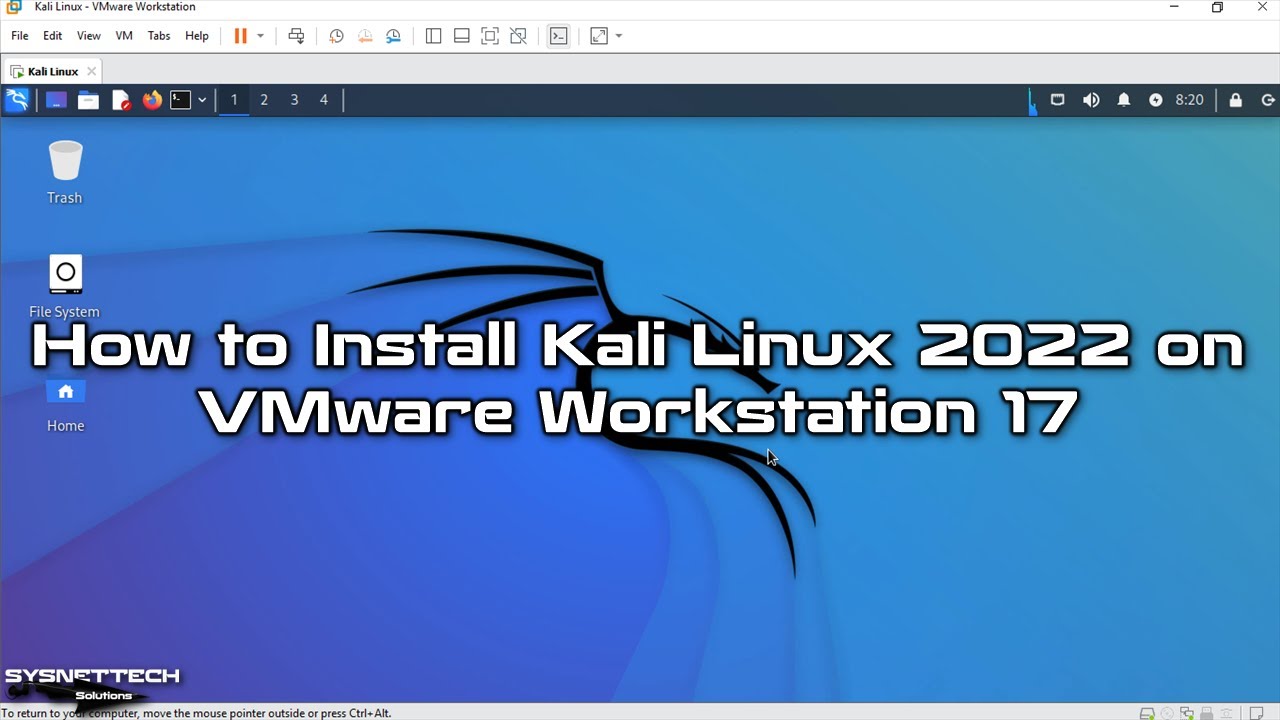The width and height of the screenshot is (1280, 720).
Task: Select the File System desktop icon
Action: click(65, 286)
